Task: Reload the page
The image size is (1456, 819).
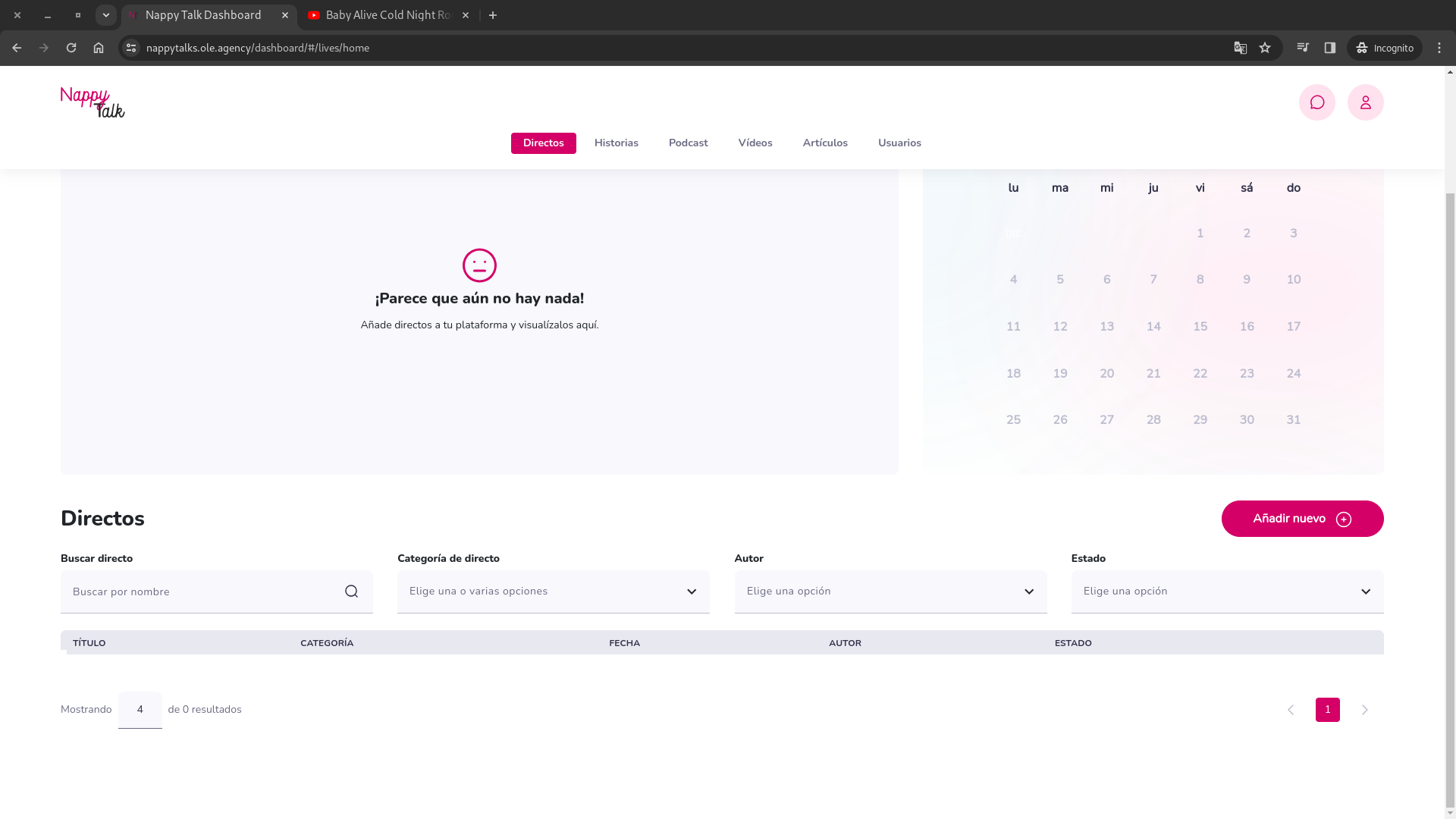Action: pyautogui.click(x=71, y=48)
